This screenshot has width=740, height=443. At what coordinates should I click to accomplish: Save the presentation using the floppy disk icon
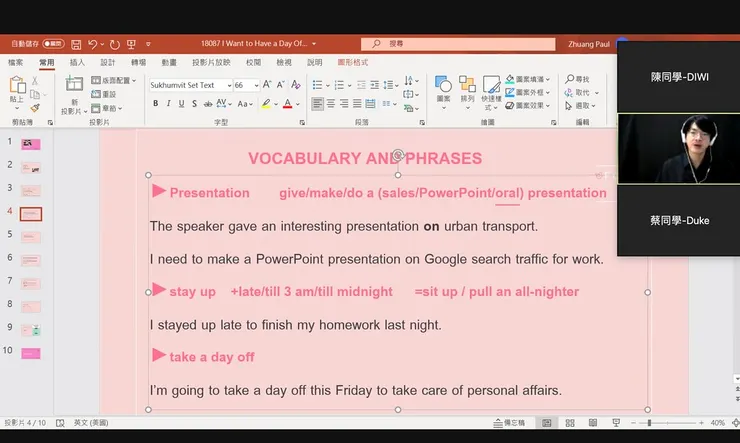coord(76,44)
